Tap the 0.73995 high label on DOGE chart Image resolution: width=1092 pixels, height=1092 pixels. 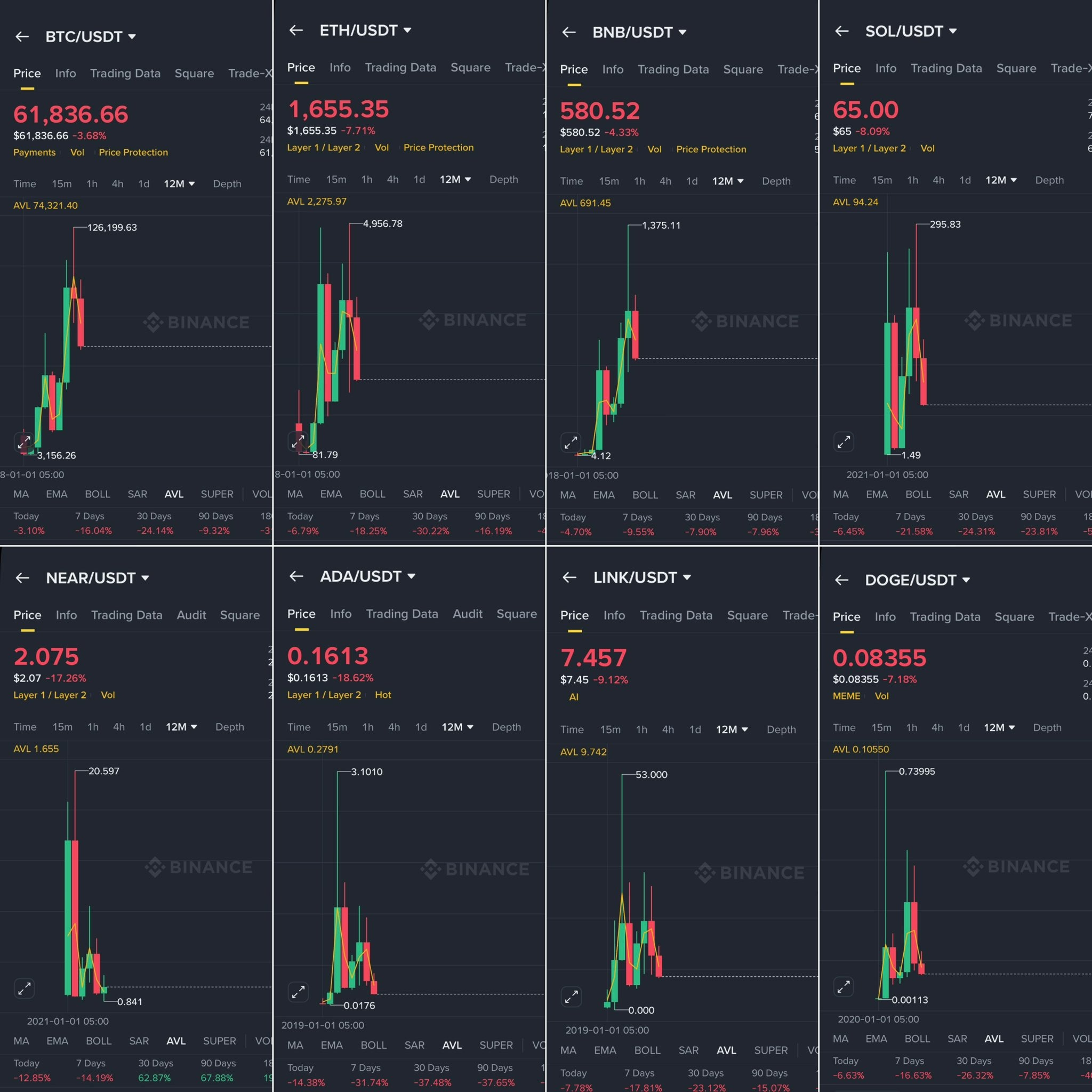click(917, 771)
